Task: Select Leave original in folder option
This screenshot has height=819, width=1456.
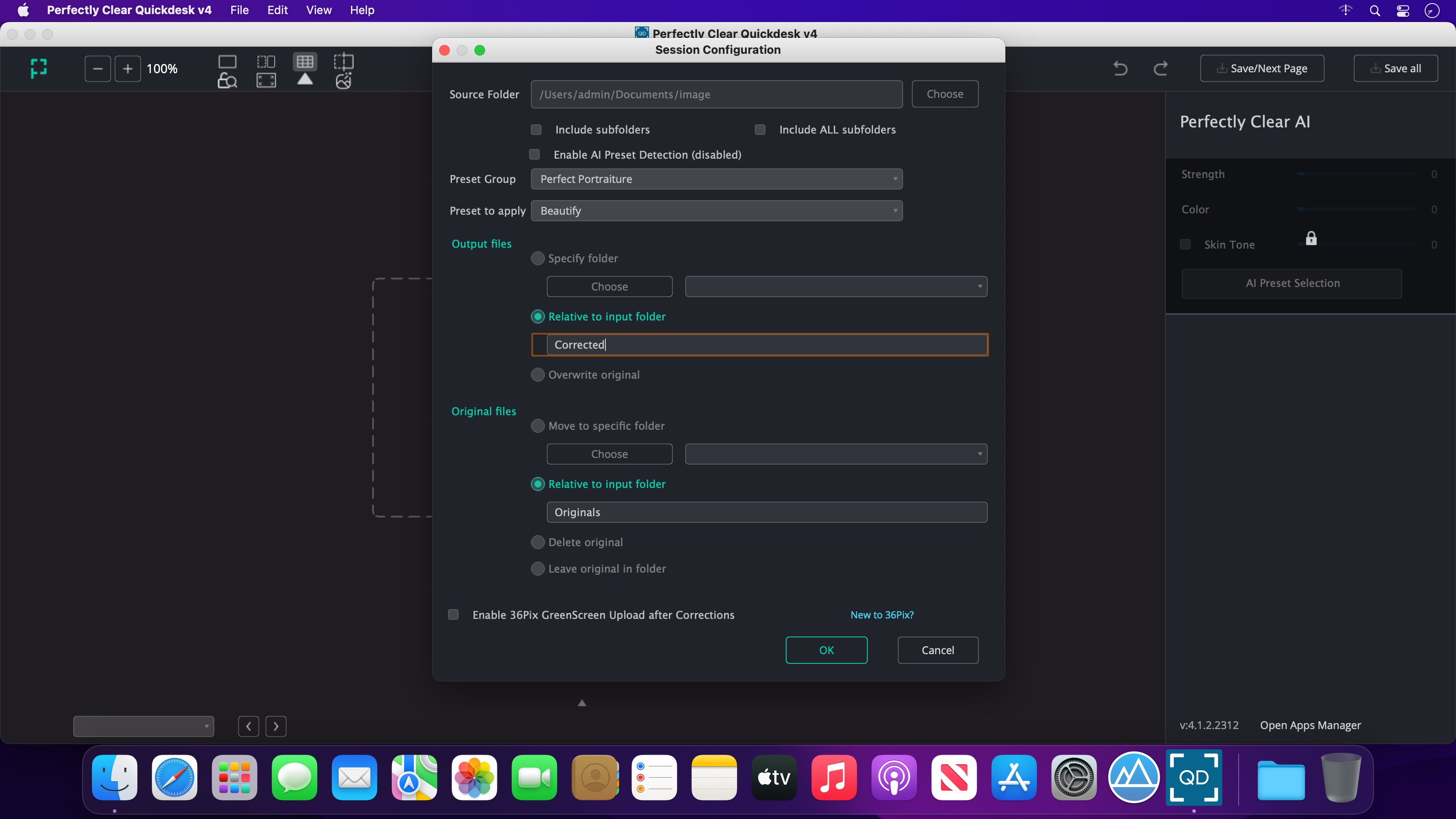Action: [x=538, y=569]
